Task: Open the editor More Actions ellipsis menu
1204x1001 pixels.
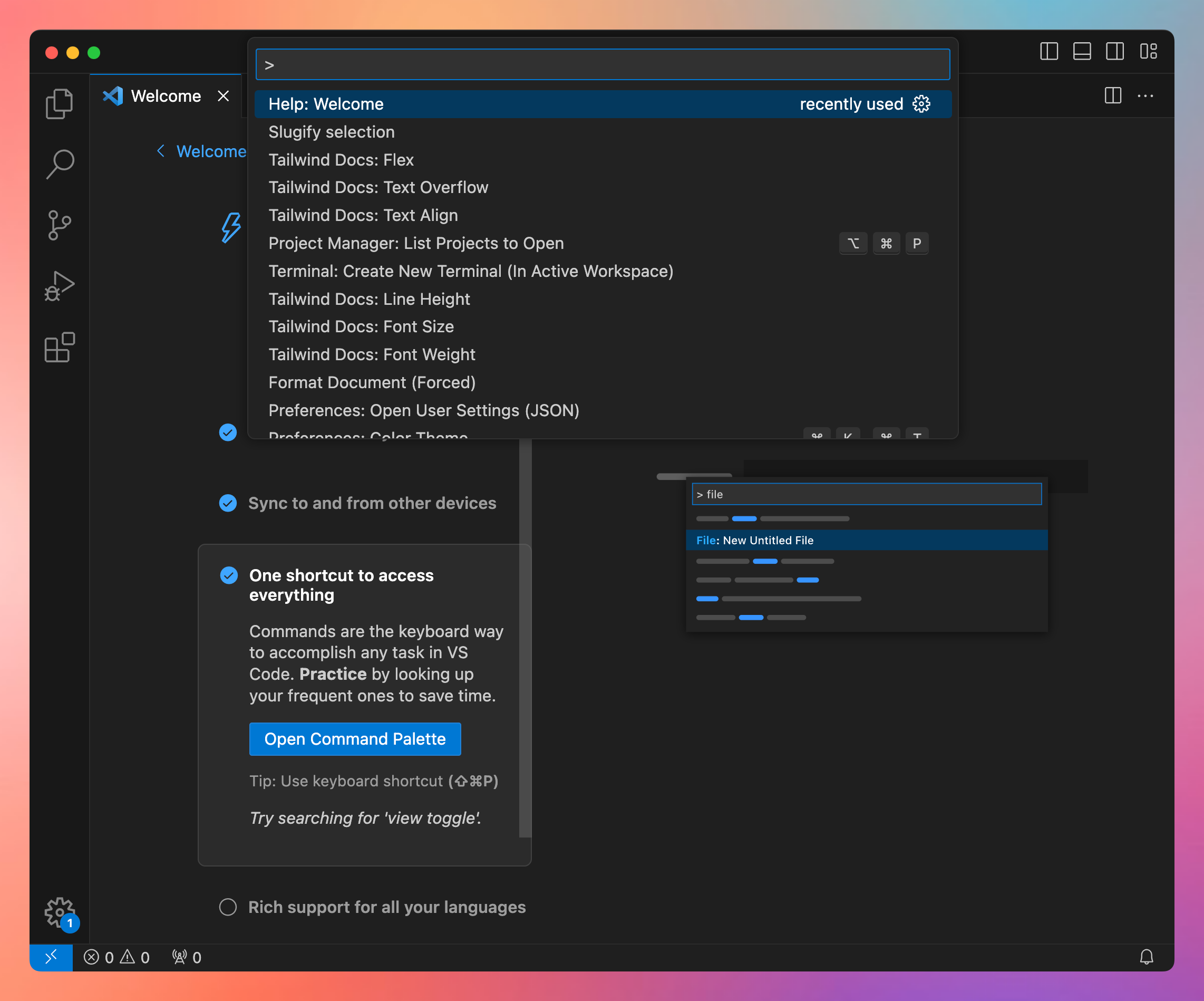Action: [x=1145, y=96]
